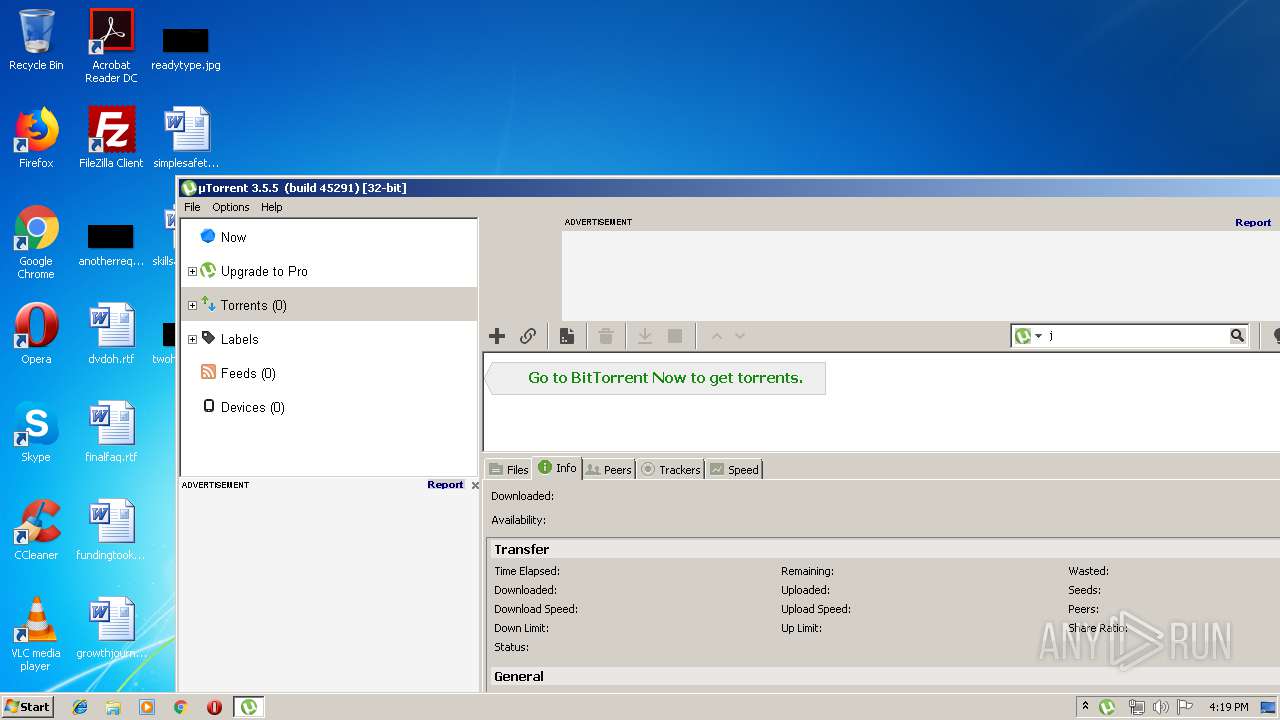Viewport: 1280px width, 720px height.
Task: Click Report link above top advertisement
Action: click(1253, 222)
